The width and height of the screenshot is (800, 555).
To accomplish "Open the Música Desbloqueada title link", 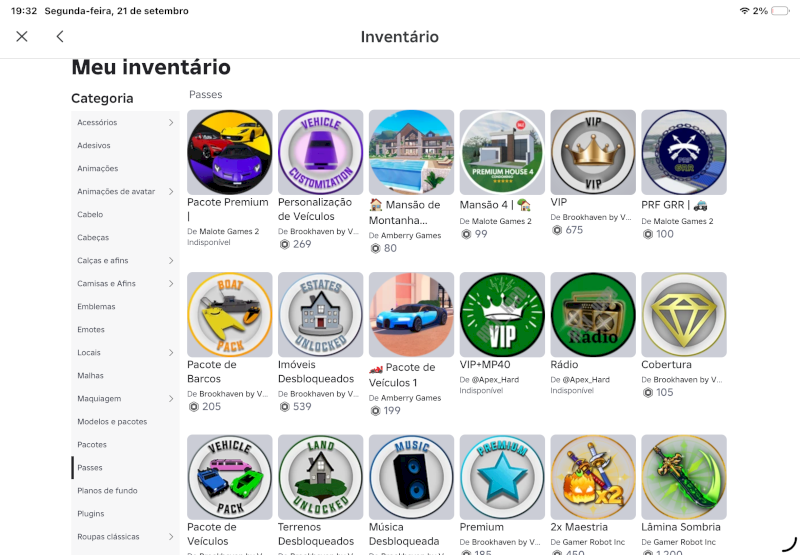I will [x=404, y=534].
